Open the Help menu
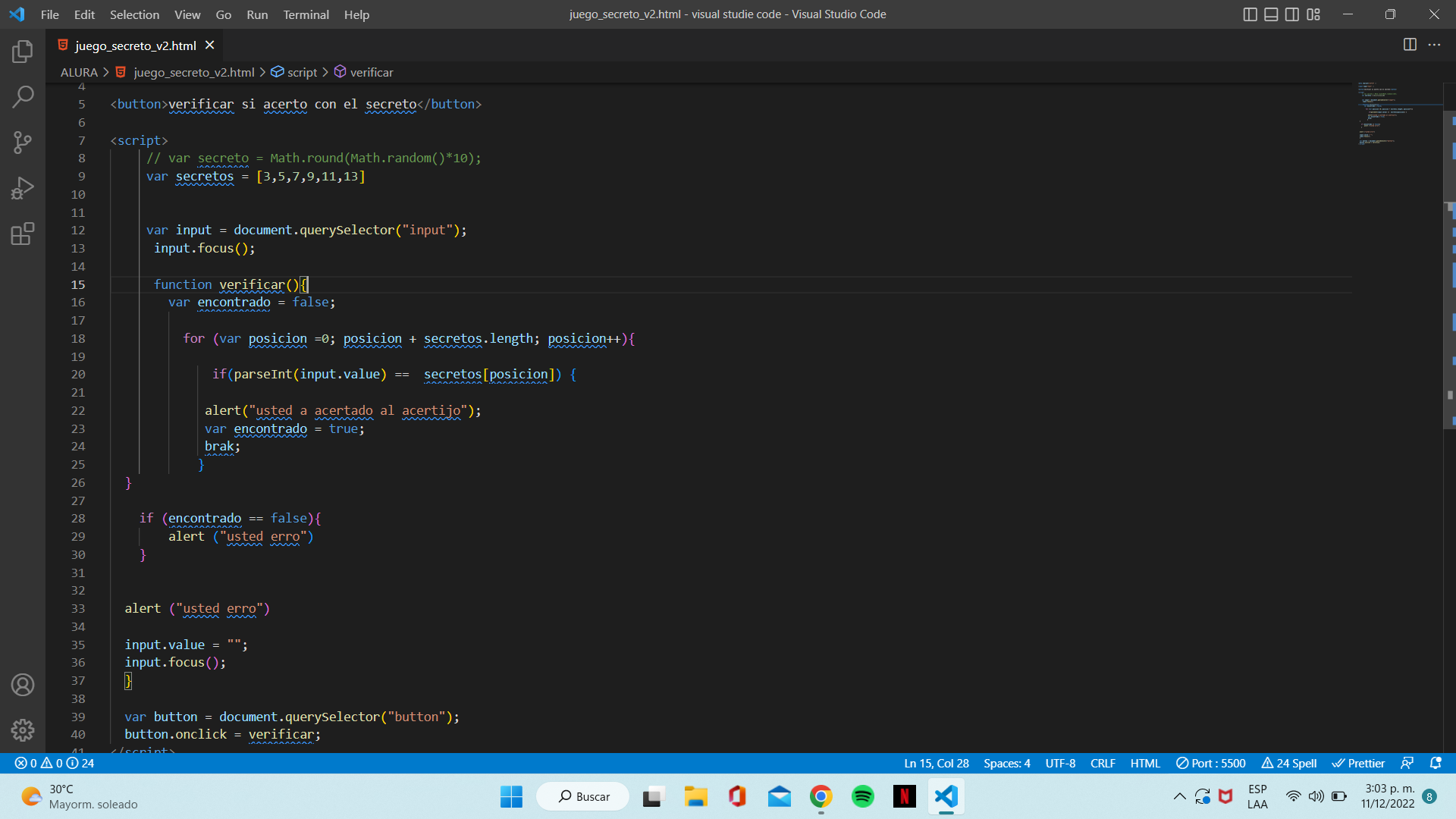Image resolution: width=1456 pixels, height=819 pixels. coord(356,14)
